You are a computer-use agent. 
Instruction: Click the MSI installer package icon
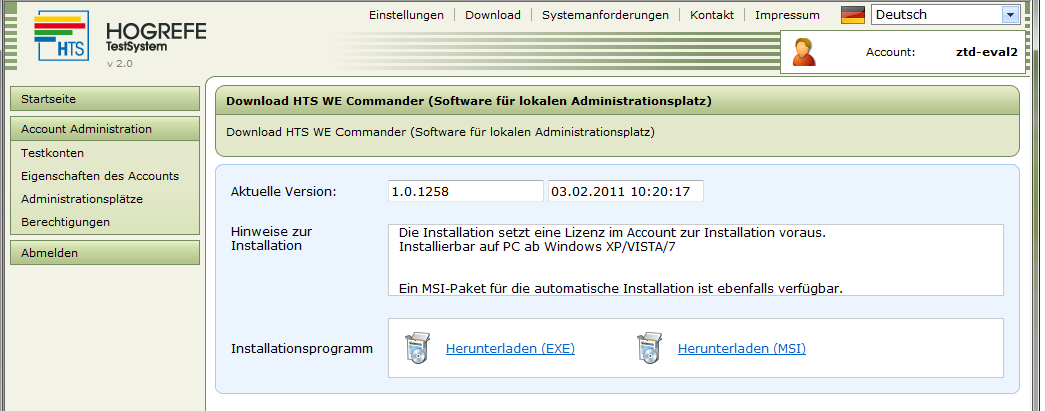pyautogui.click(x=649, y=349)
